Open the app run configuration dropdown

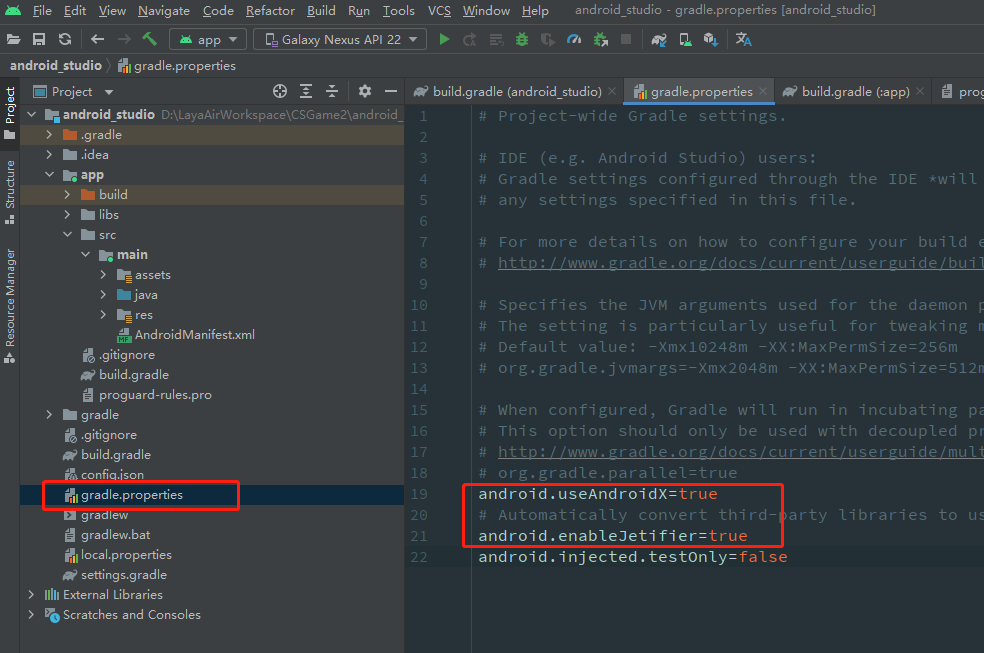click(208, 40)
